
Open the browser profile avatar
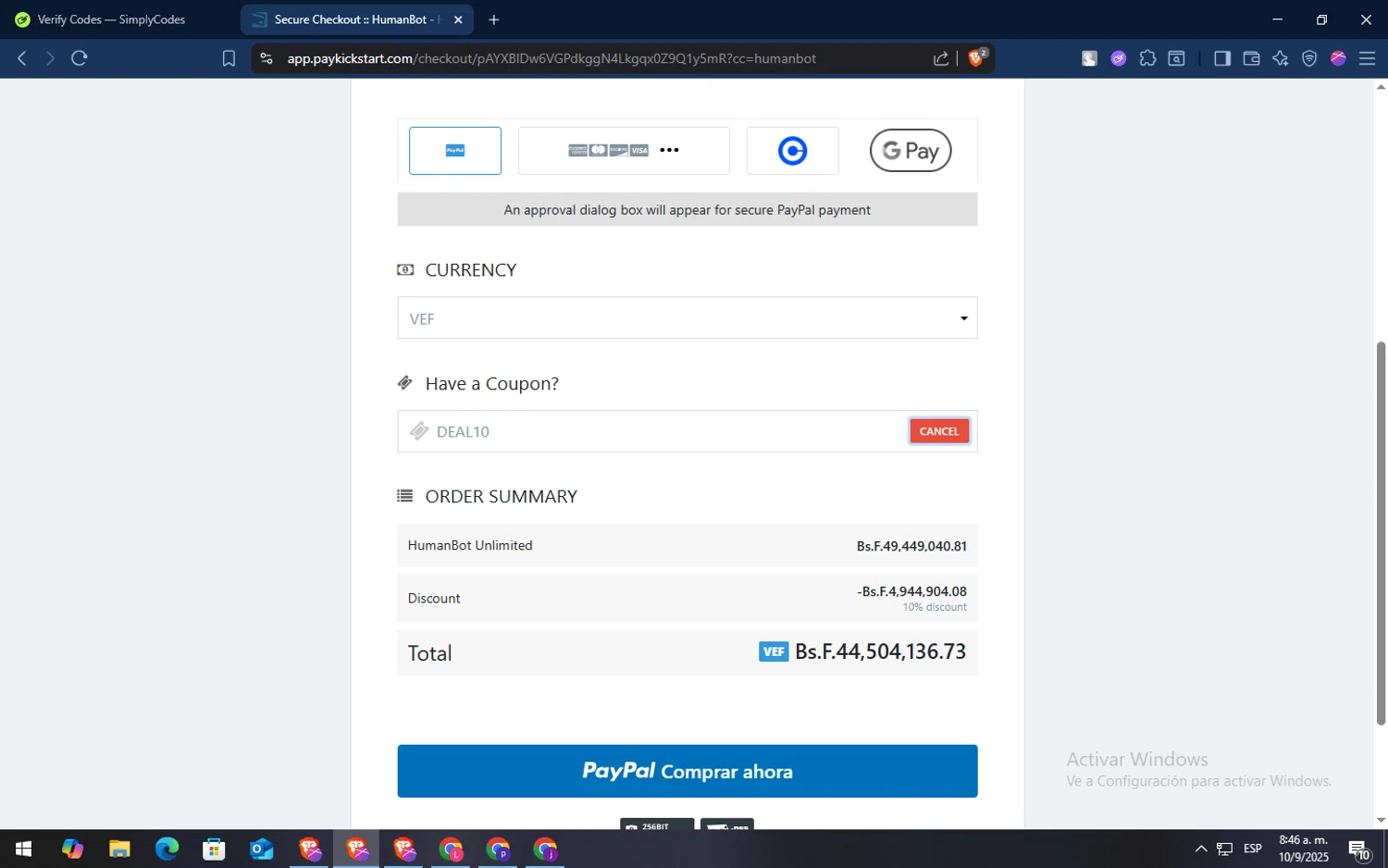(1338, 58)
